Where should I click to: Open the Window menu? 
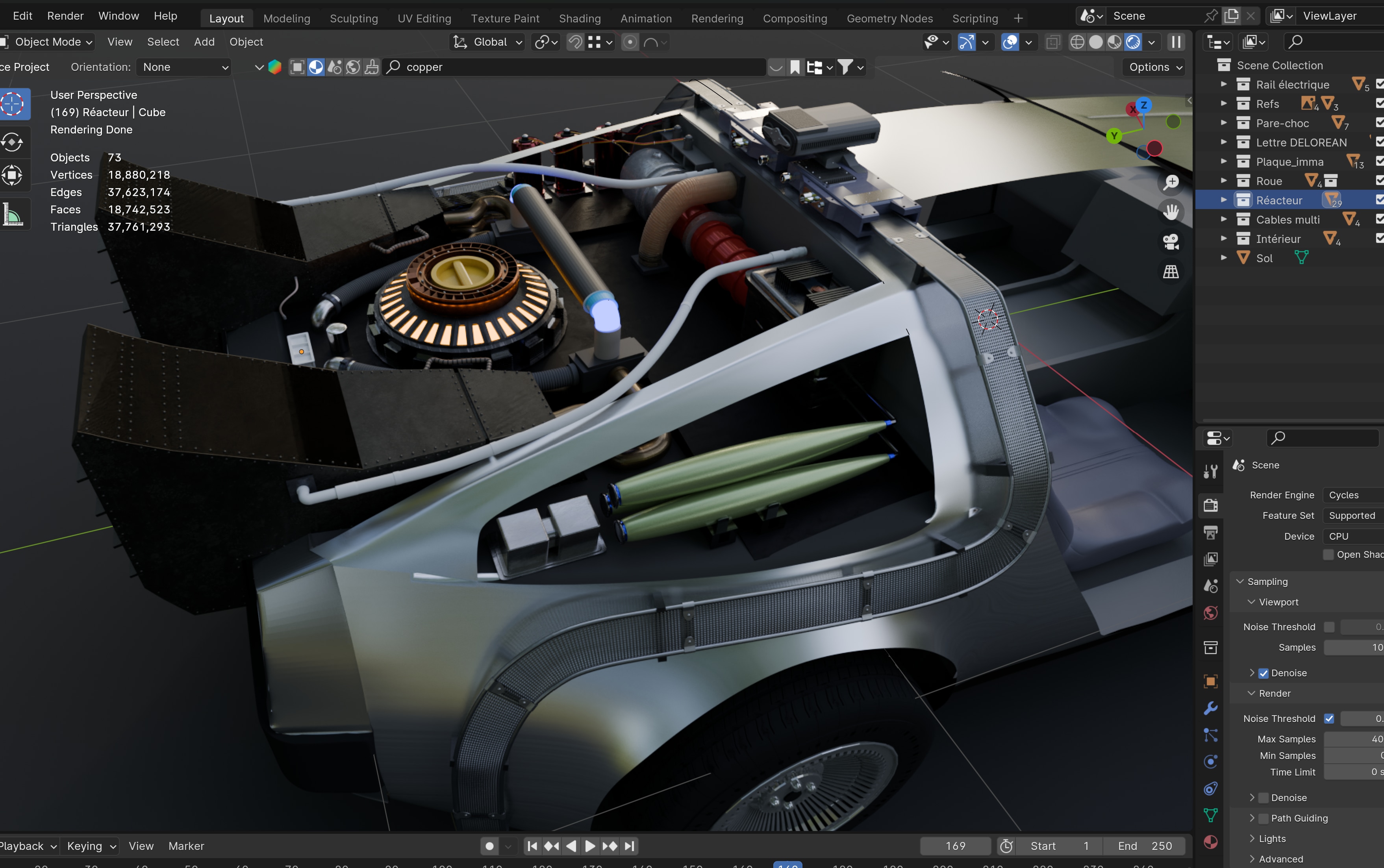(118, 16)
